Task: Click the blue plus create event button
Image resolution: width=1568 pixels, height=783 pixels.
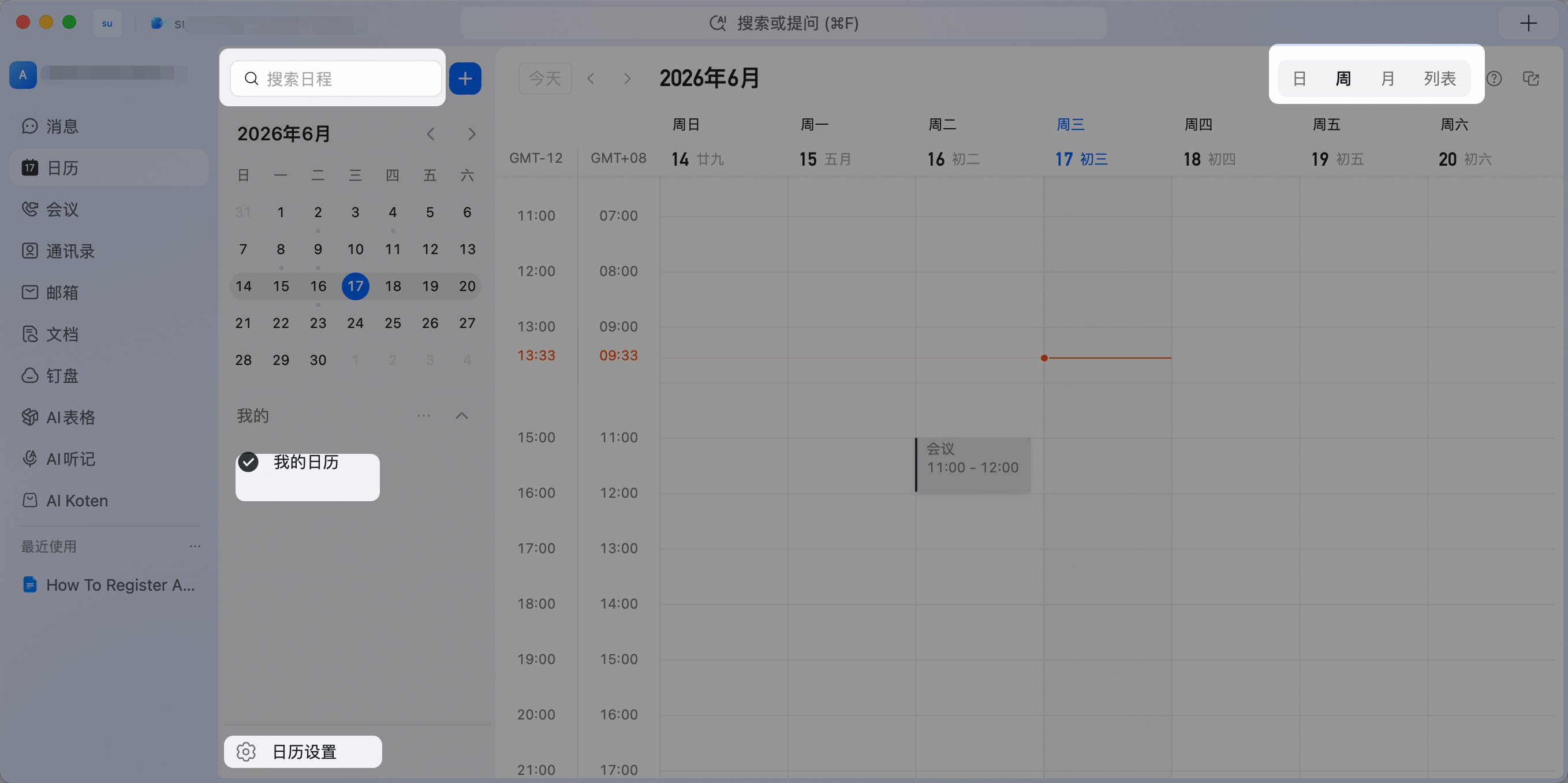Action: pyautogui.click(x=465, y=79)
